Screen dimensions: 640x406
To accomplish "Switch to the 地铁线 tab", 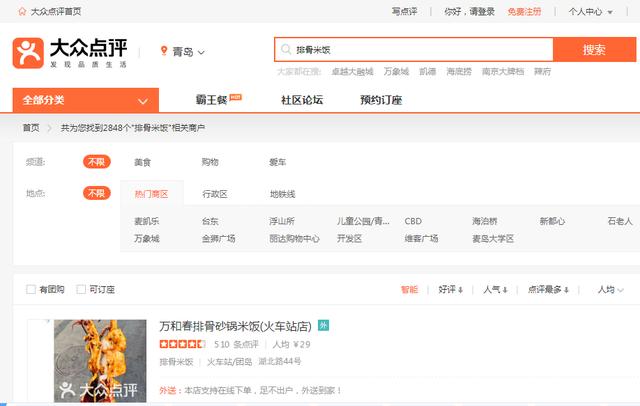I will 282,193.
